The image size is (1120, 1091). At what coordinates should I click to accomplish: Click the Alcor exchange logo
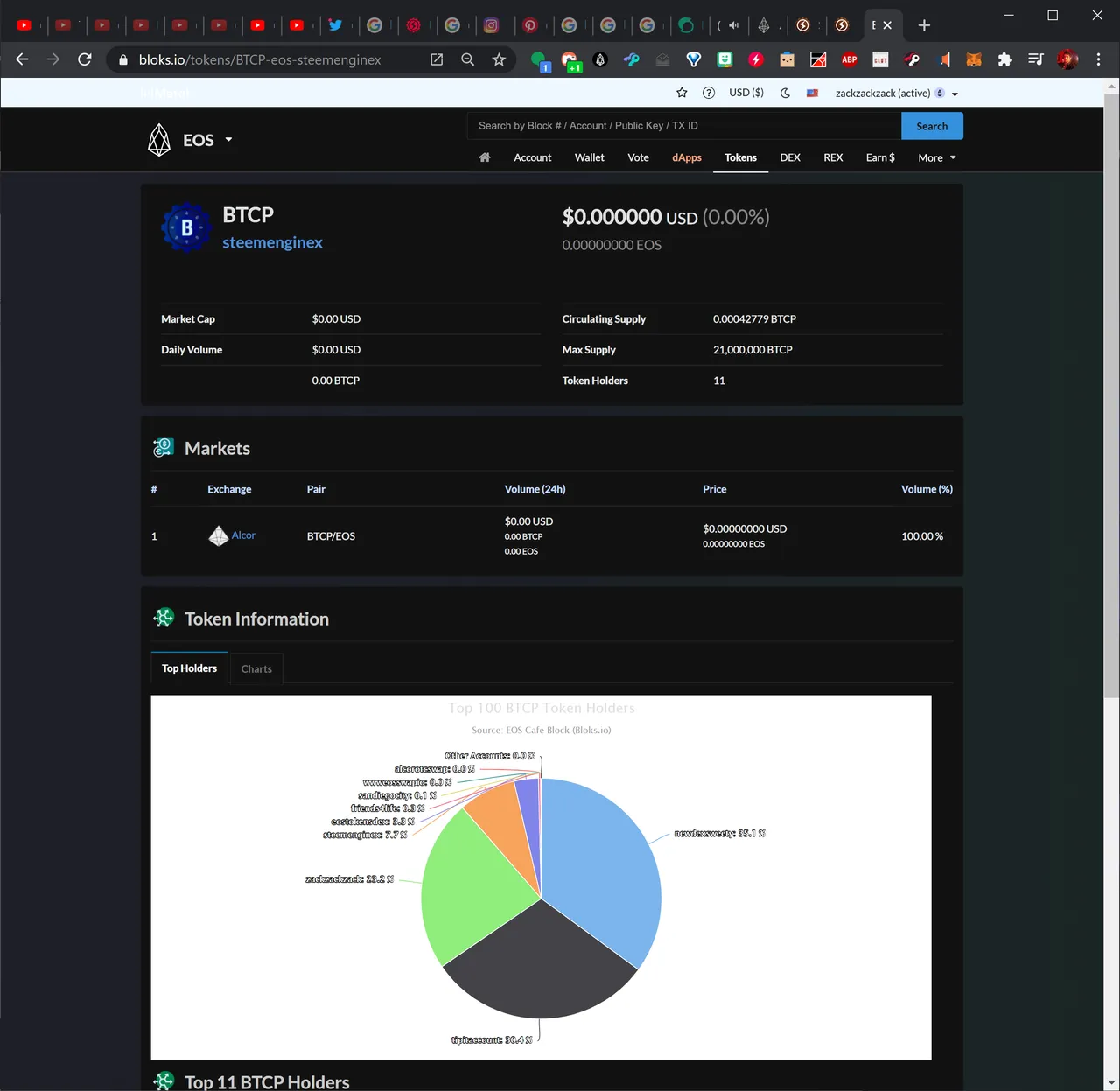(218, 535)
